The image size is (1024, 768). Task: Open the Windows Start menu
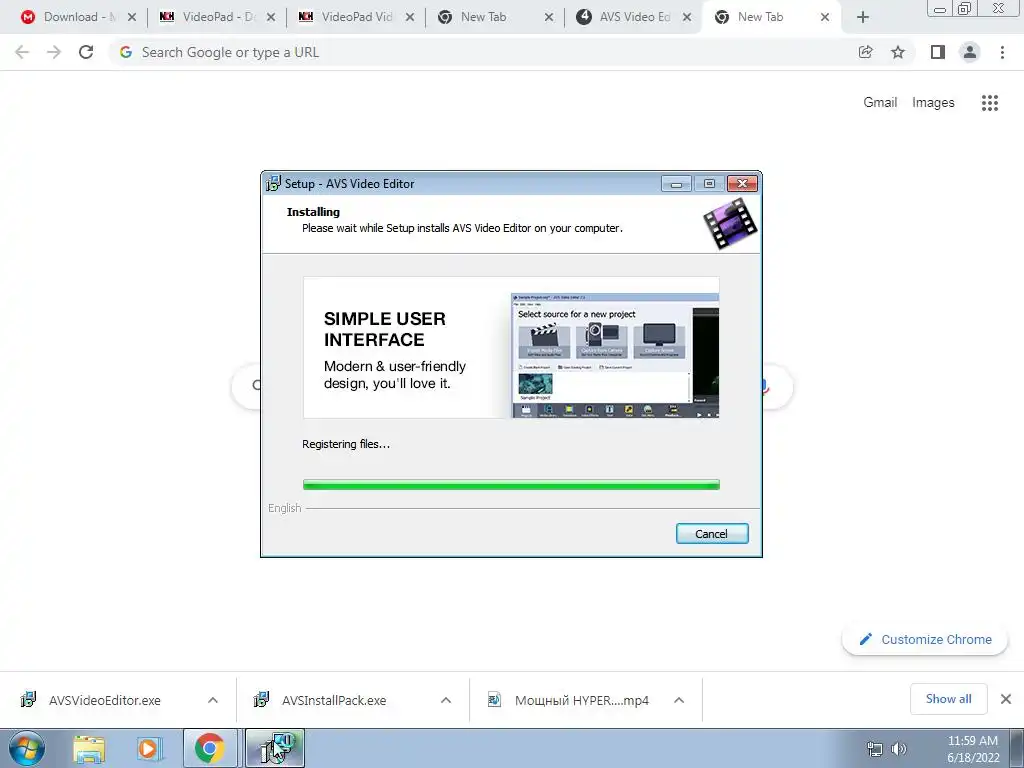(26, 748)
